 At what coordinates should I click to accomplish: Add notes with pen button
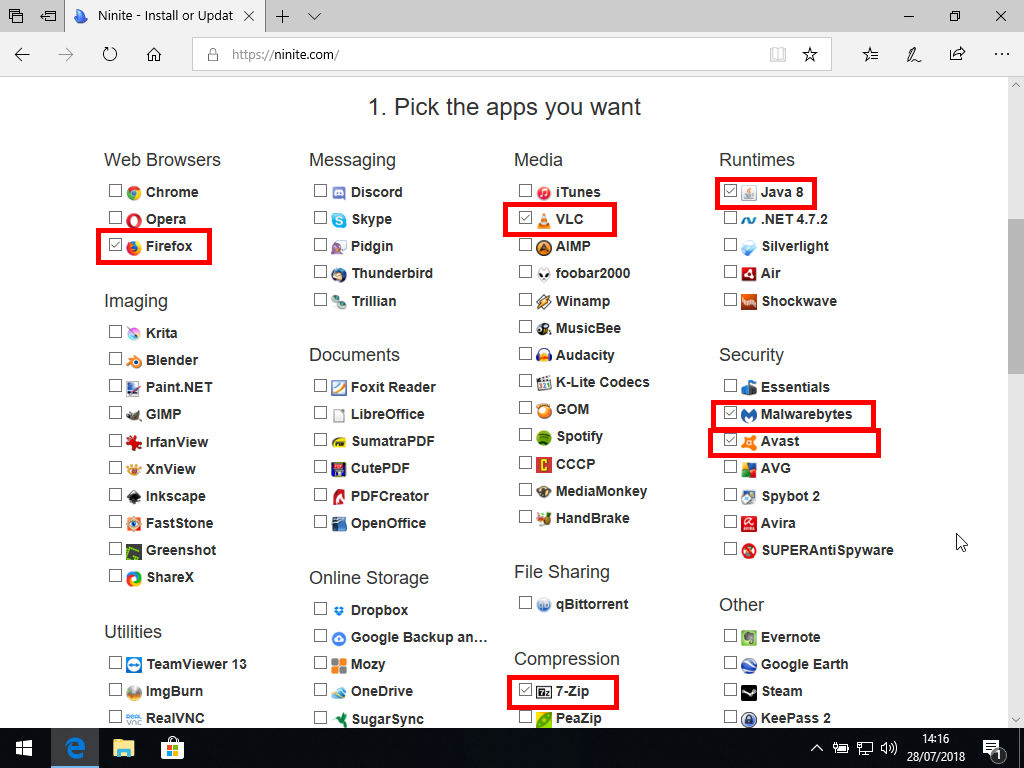point(914,54)
